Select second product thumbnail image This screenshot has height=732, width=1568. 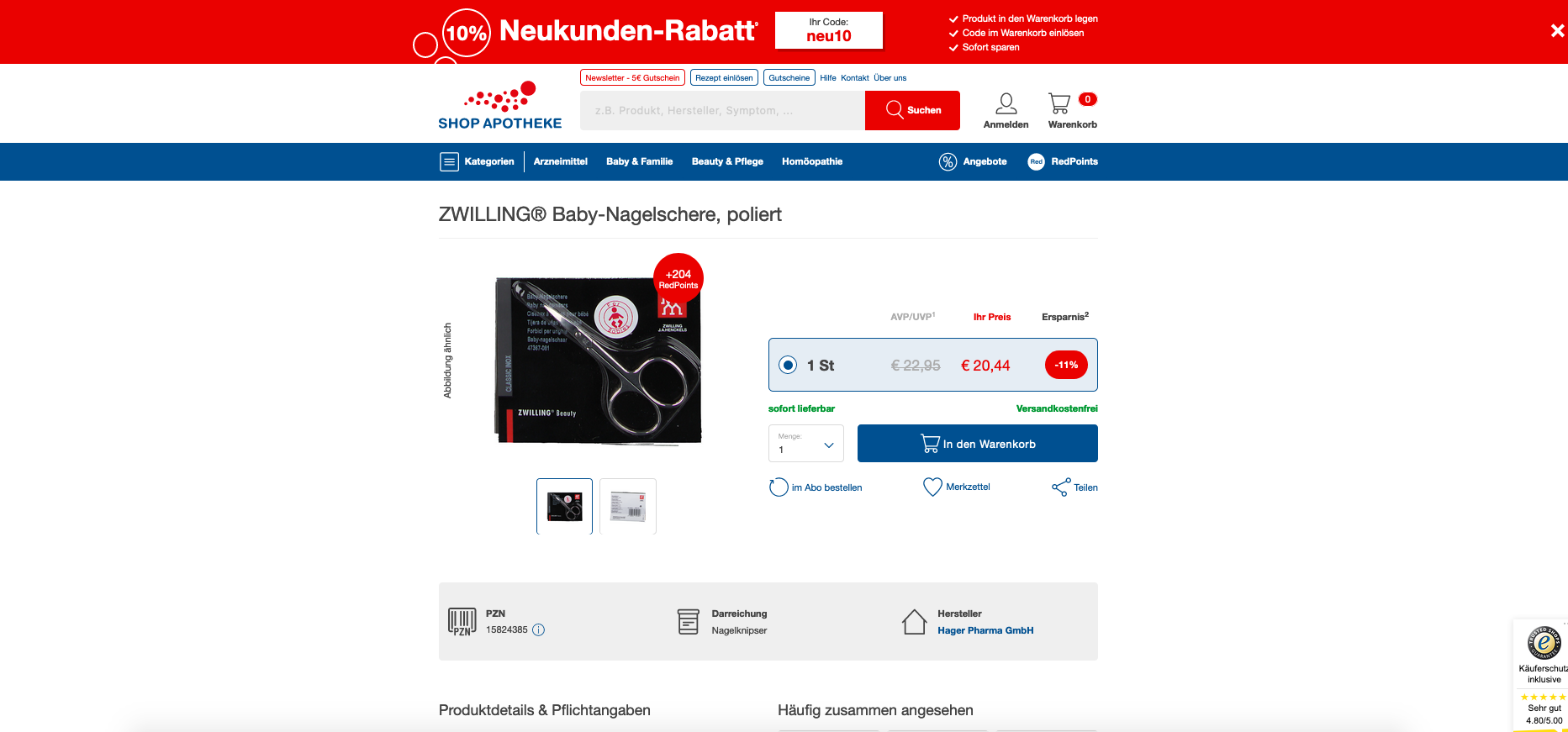628,506
